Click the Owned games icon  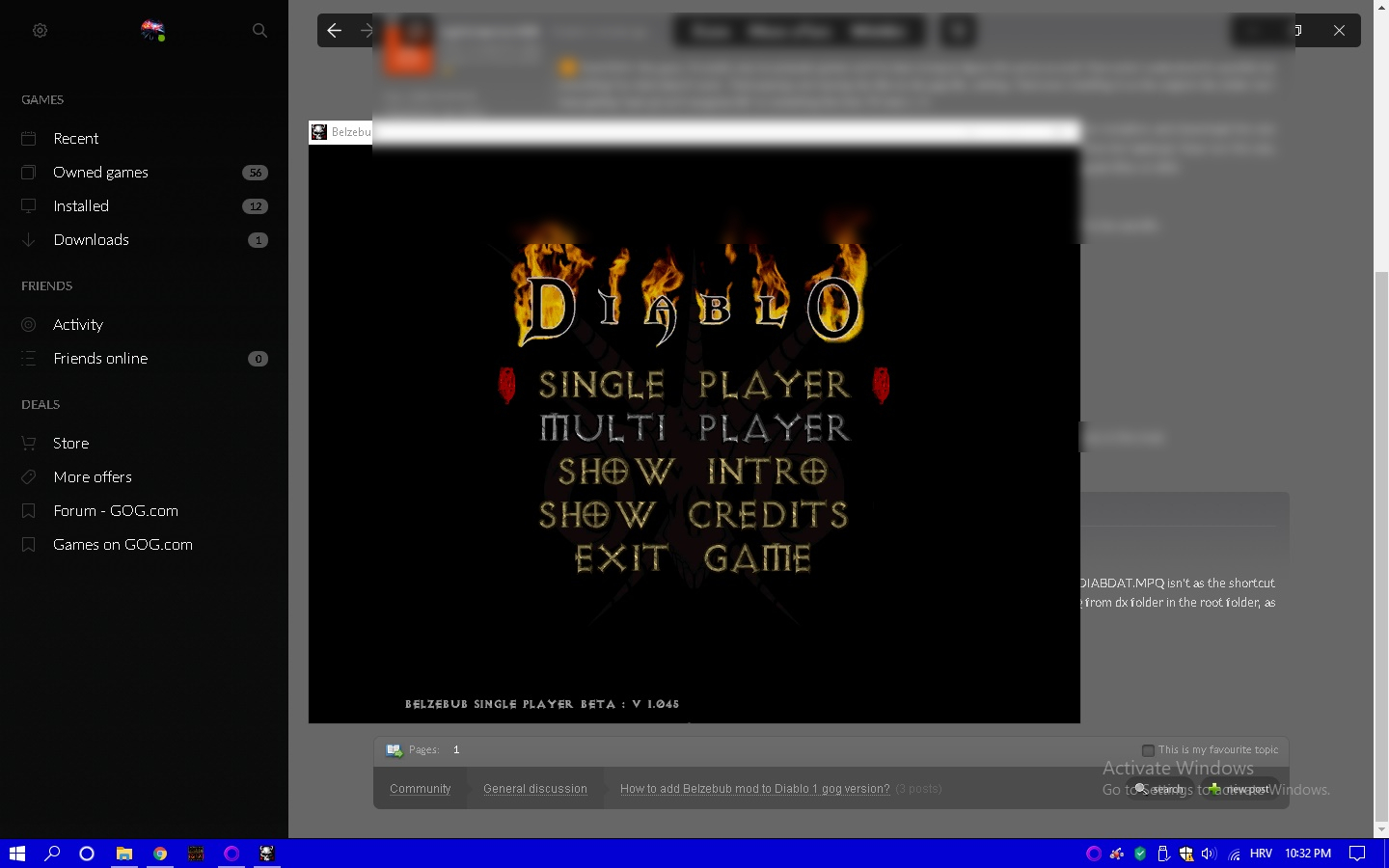[x=29, y=173]
